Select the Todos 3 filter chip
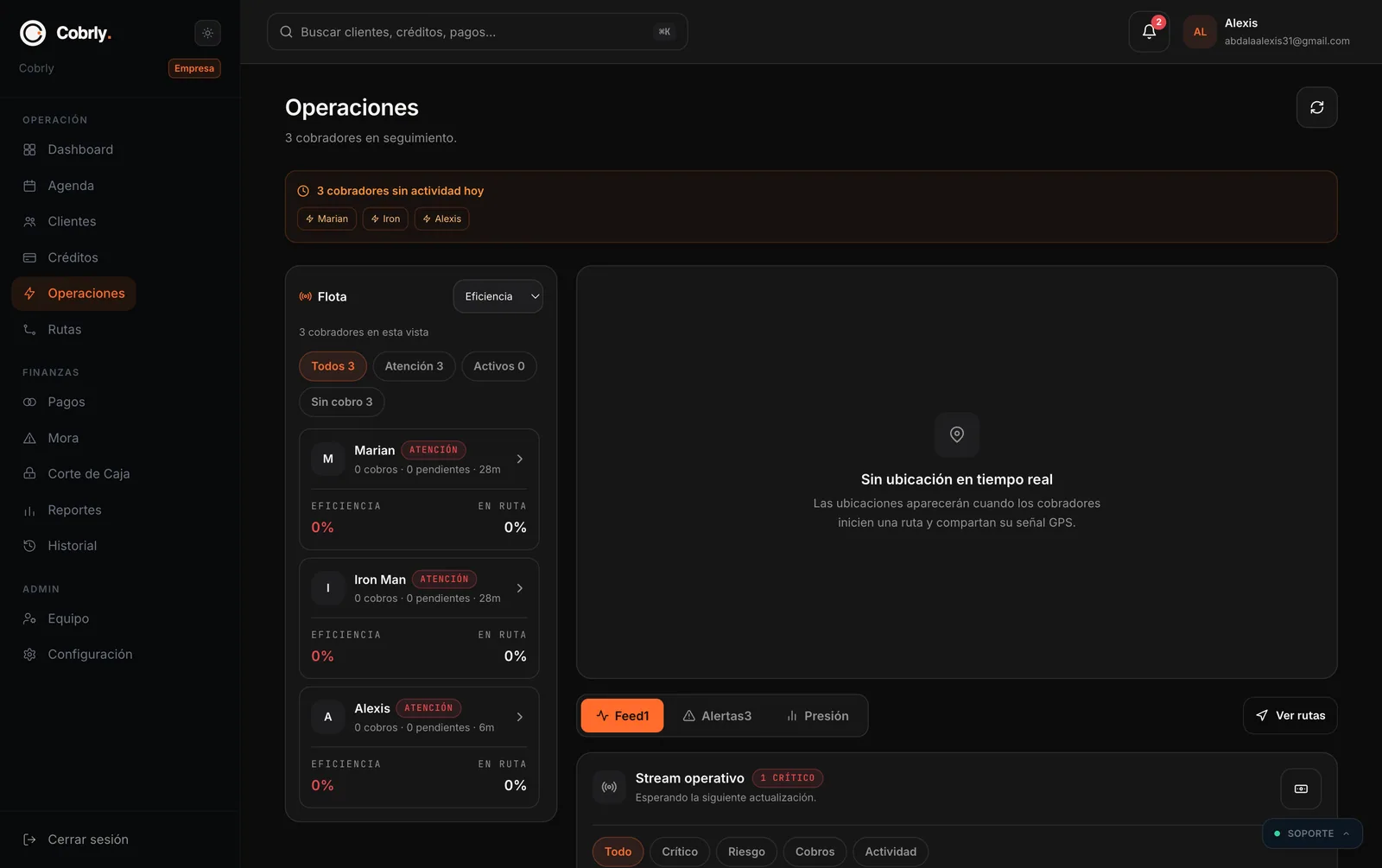 point(333,366)
